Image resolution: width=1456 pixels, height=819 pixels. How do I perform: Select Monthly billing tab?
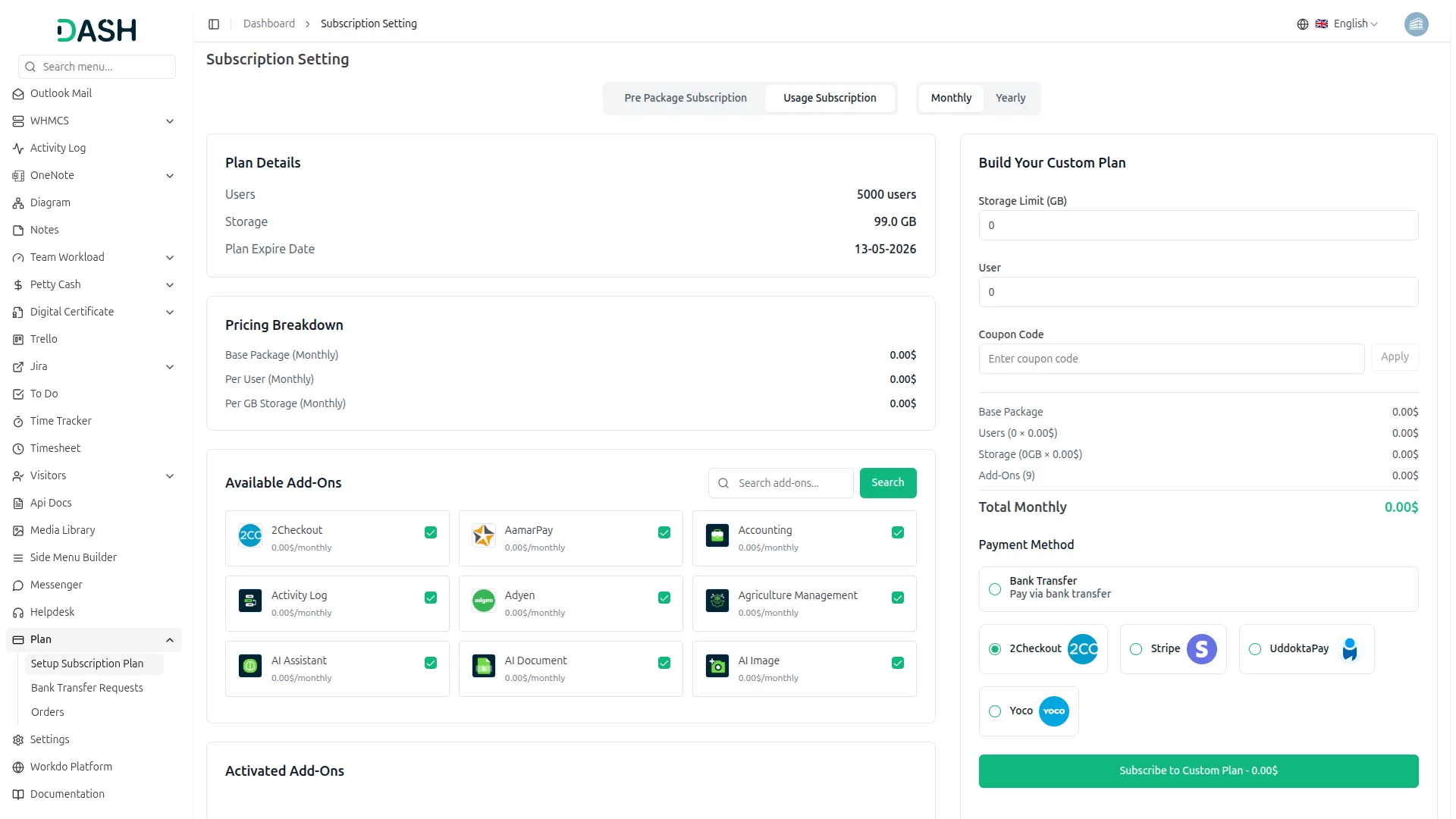coord(951,98)
